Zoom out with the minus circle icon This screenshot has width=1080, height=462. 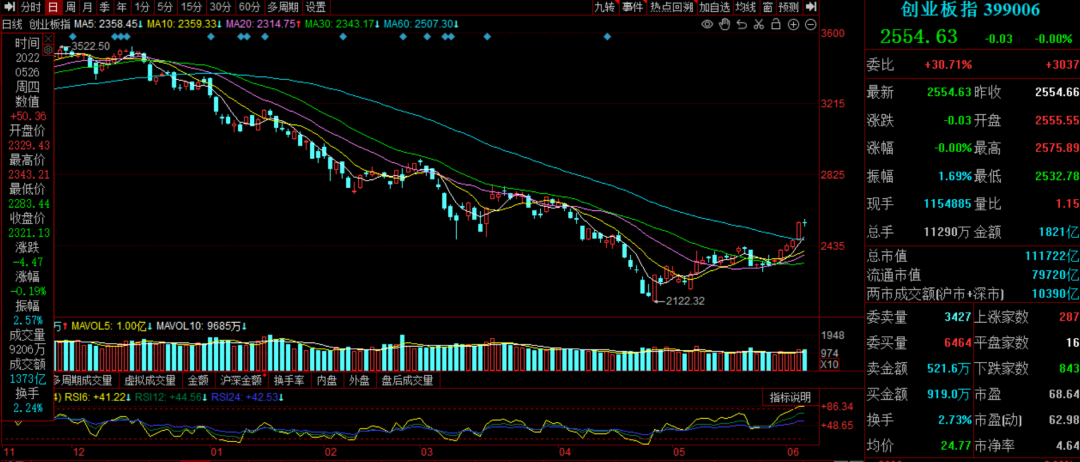[811, 25]
